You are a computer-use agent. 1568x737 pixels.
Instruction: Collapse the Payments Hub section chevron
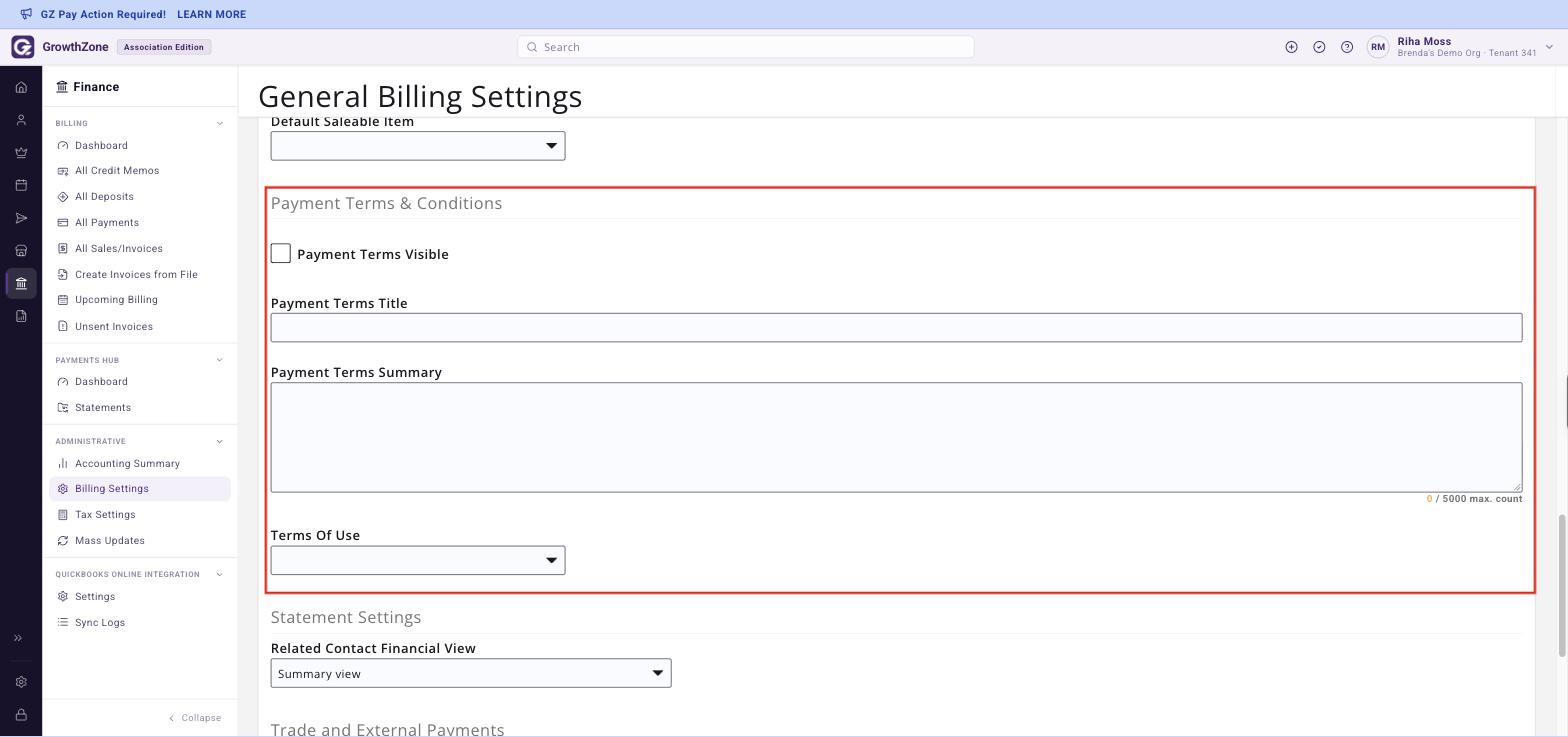pos(220,360)
